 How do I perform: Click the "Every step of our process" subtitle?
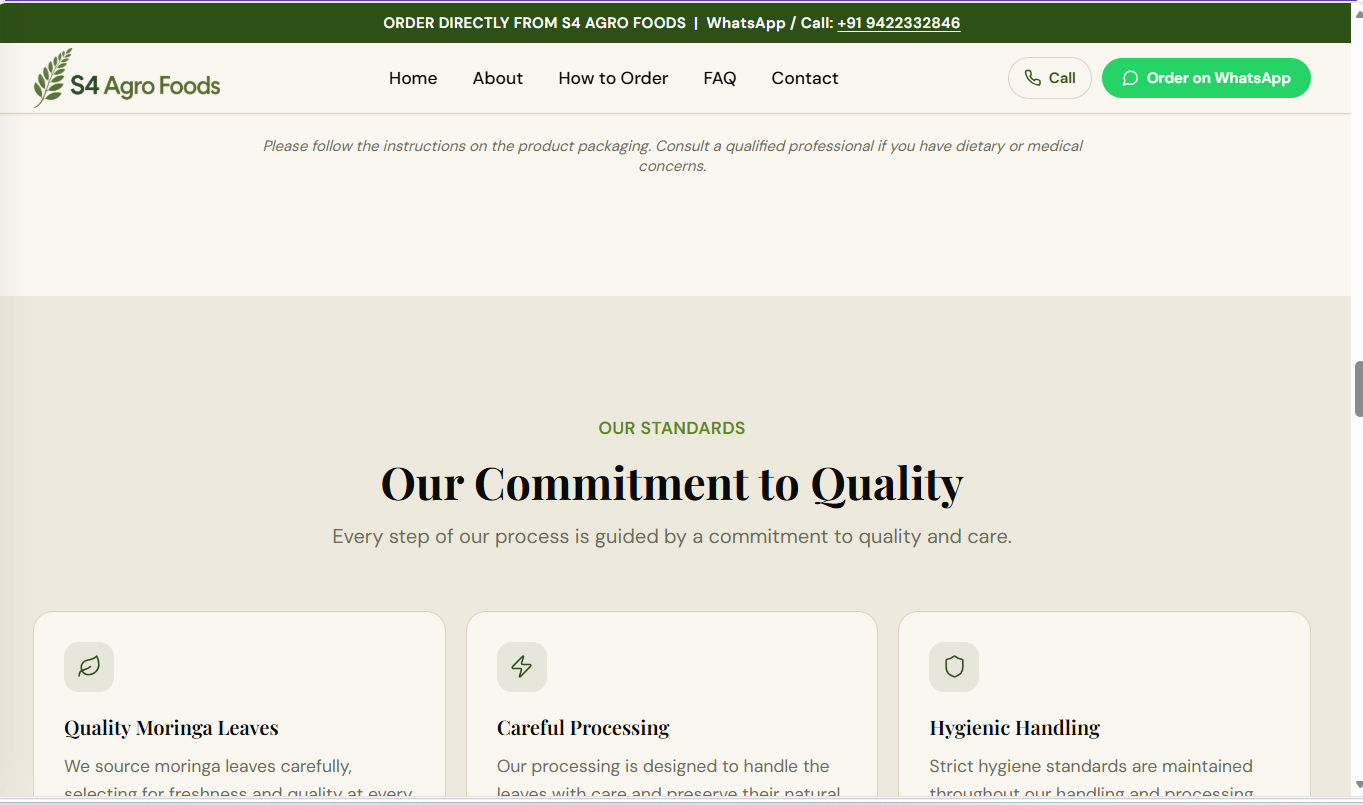click(x=672, y=536)
